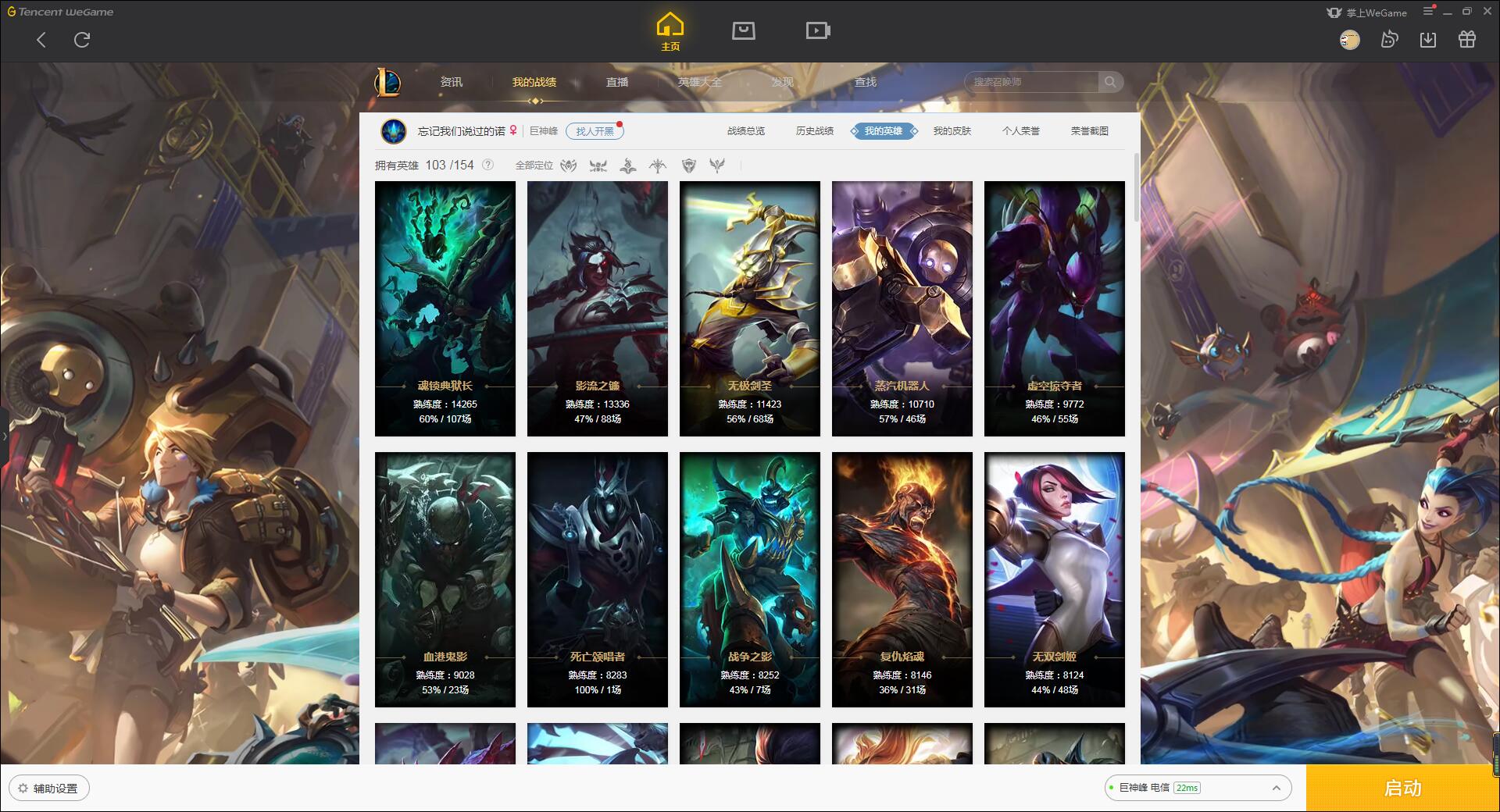
Task: Select 全部定位 all roles filter
Action: pyautogui.click(x=534, y=166)
